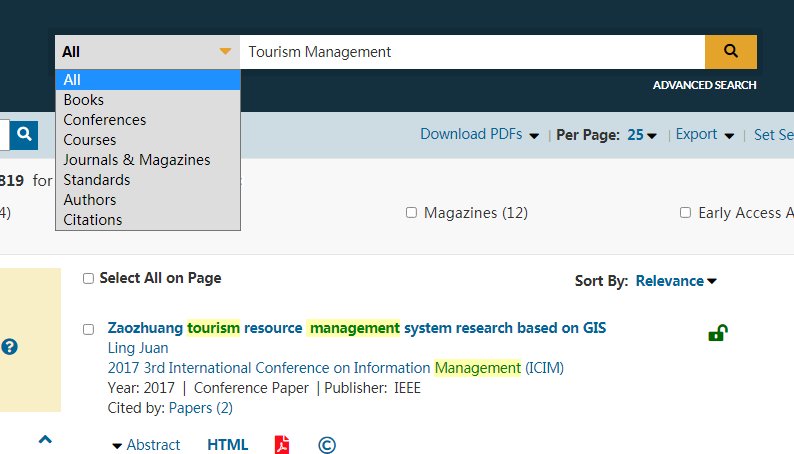Open the Sort By Relevance dropdown

click(x=676, y=281)
